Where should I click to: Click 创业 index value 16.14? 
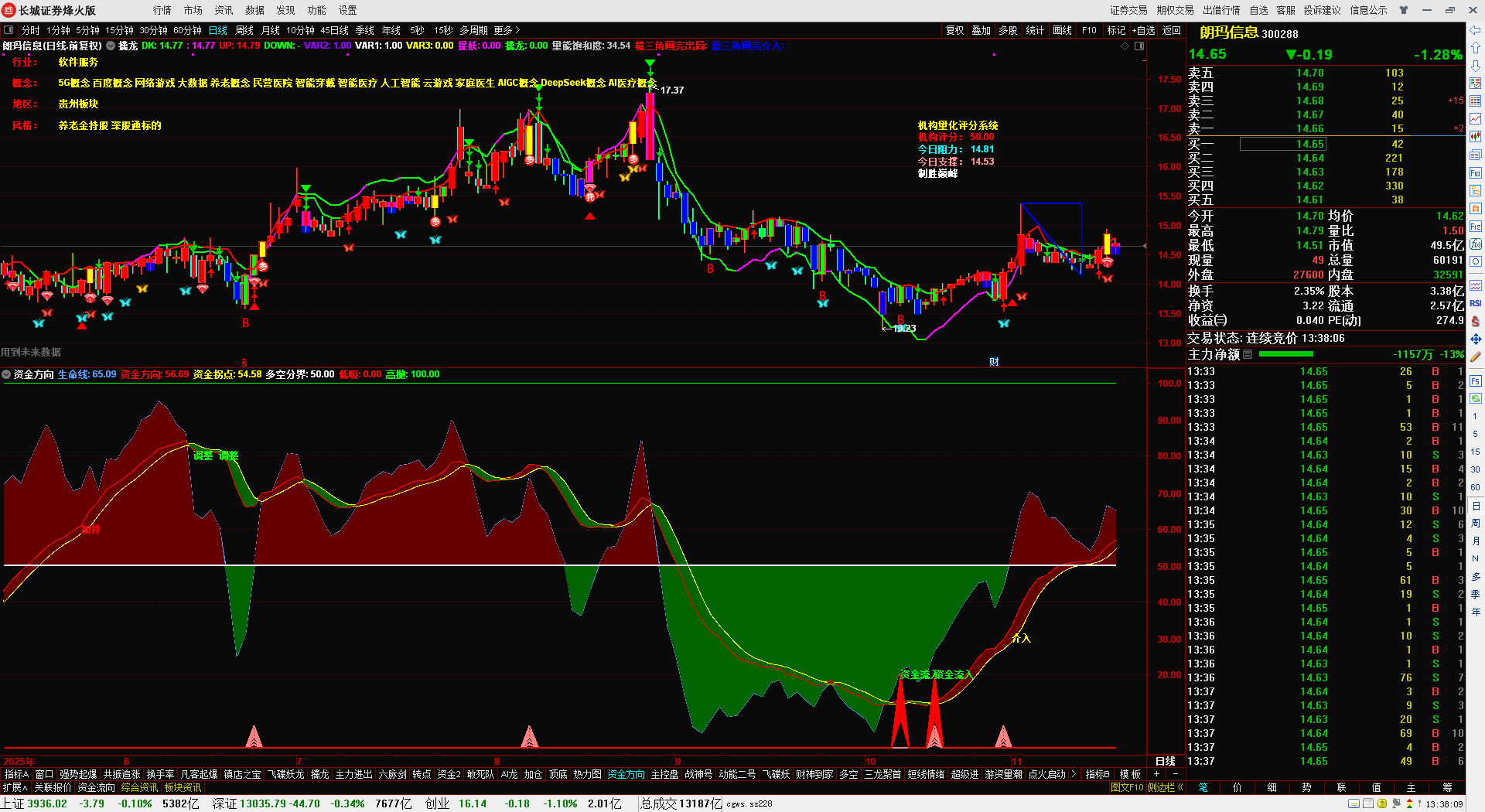473,803
